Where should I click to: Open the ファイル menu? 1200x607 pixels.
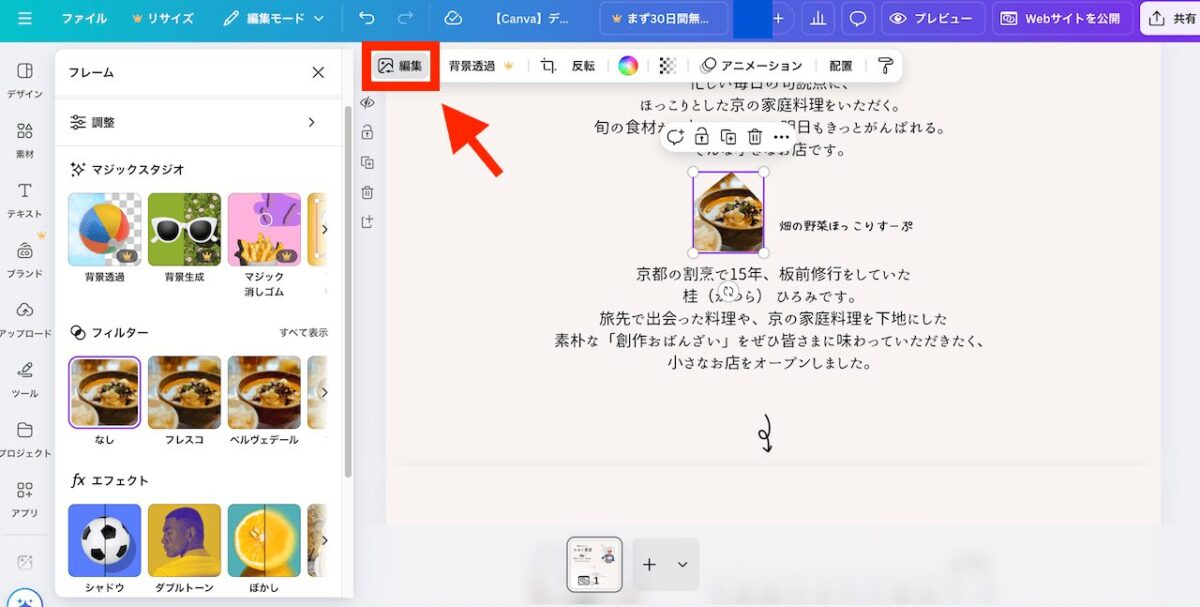[84, 19]
